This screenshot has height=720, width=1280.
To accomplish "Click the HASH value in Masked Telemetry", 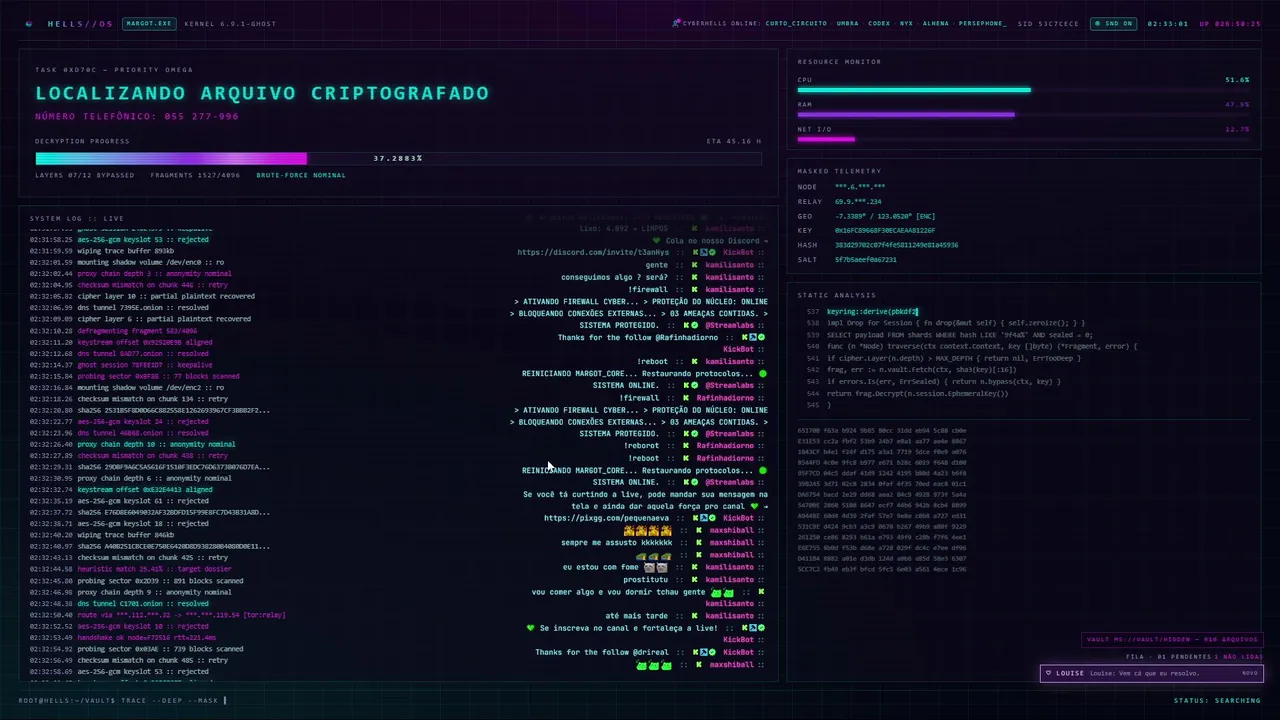I will (x=896, y=245).
